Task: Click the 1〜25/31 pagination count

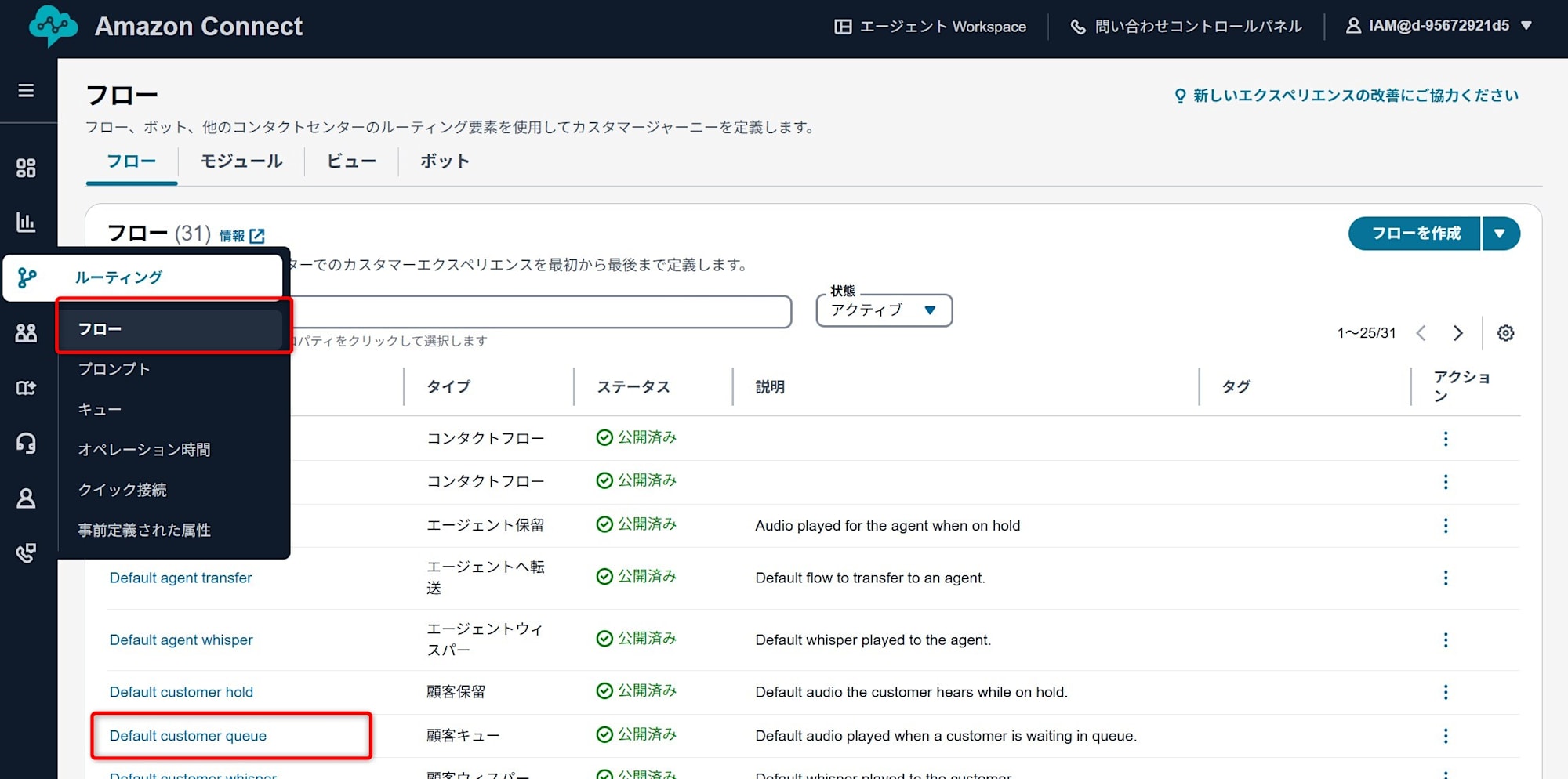Action: [1367, 333]
